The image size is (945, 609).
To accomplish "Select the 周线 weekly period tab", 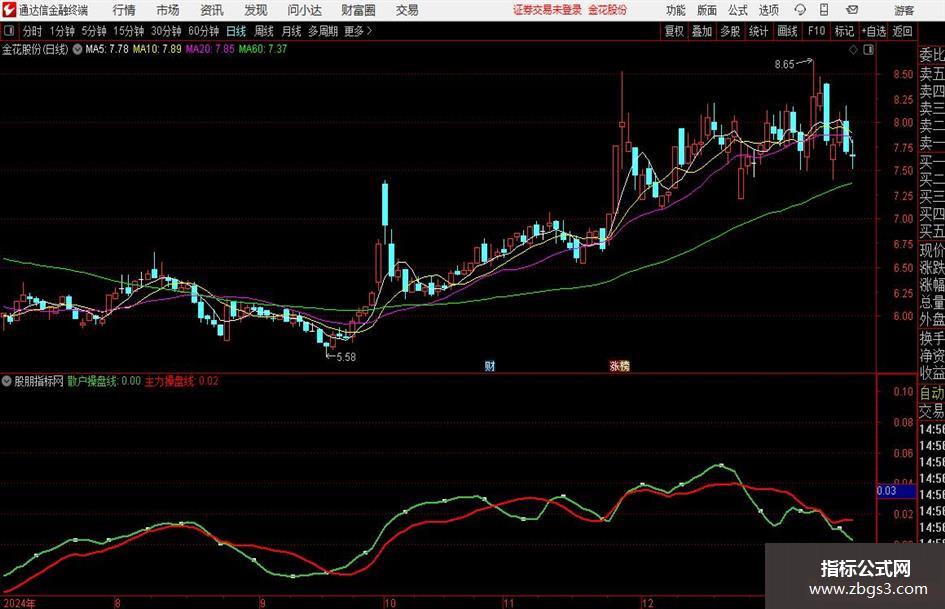I will 264,31.
